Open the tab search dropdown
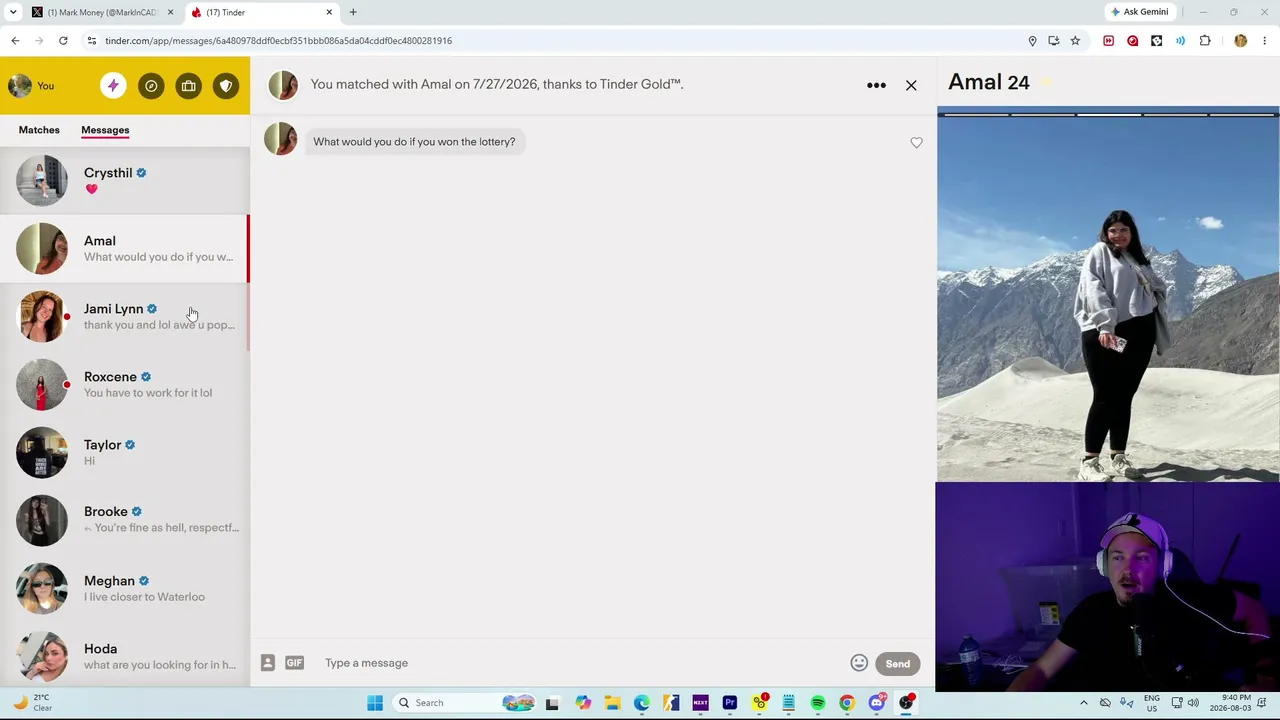Screen dimensions: 1280x720 click(12, 12)
